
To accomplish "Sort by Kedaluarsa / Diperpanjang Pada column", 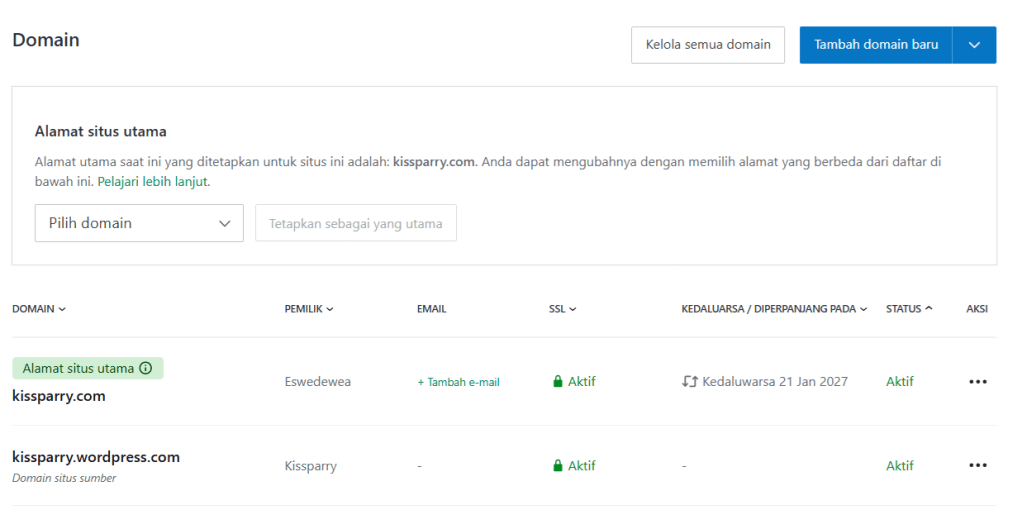I will point(774,309).
